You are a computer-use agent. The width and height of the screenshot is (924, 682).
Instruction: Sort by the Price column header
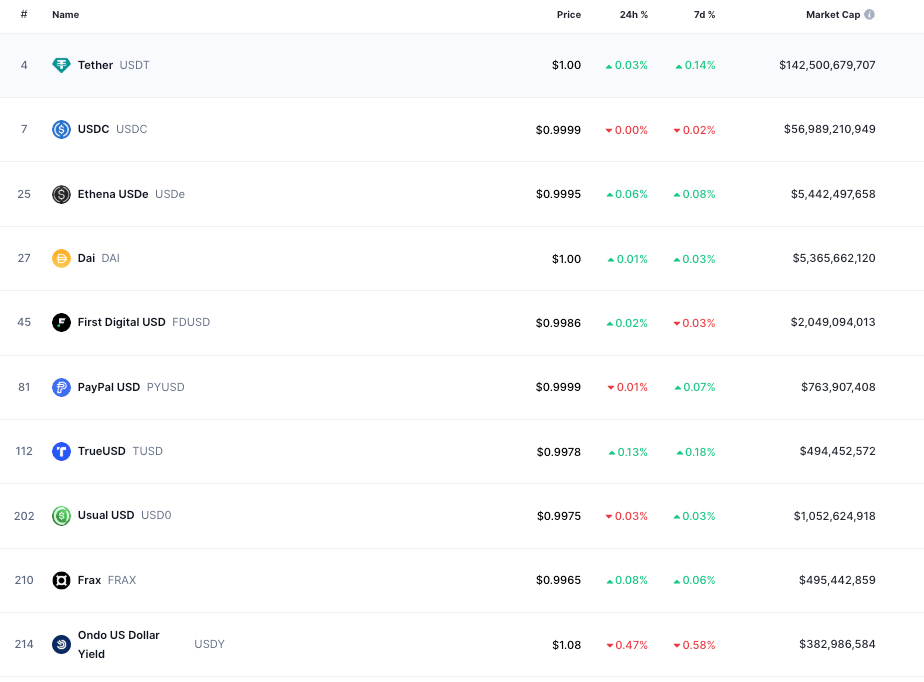[569, 15]
